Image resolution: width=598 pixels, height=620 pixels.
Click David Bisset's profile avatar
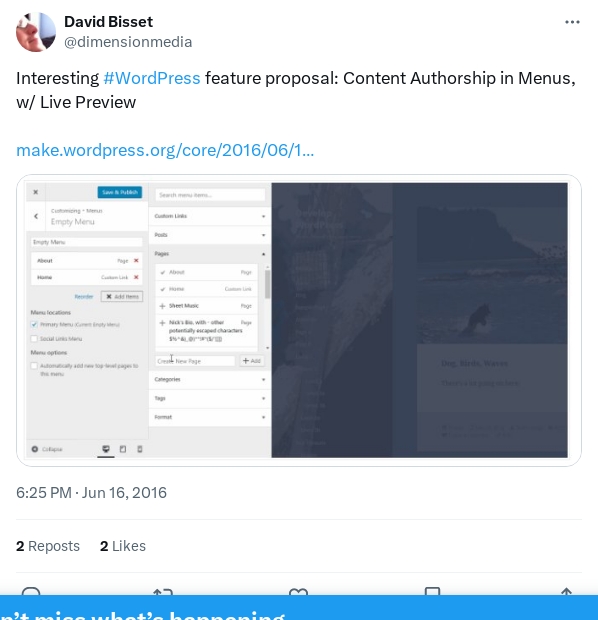tap(36, 32)
